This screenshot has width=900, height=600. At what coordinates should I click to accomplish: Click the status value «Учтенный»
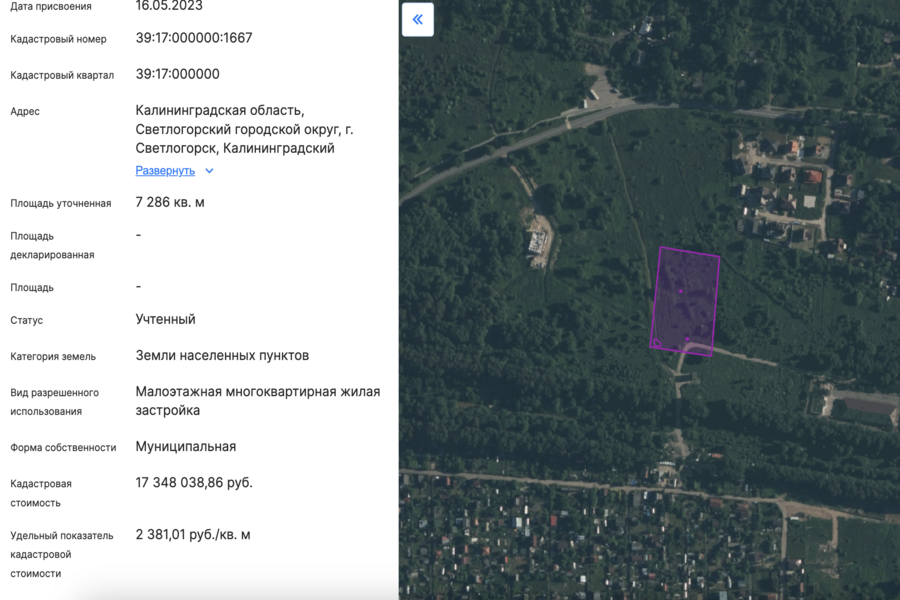(x=165, y=319)
